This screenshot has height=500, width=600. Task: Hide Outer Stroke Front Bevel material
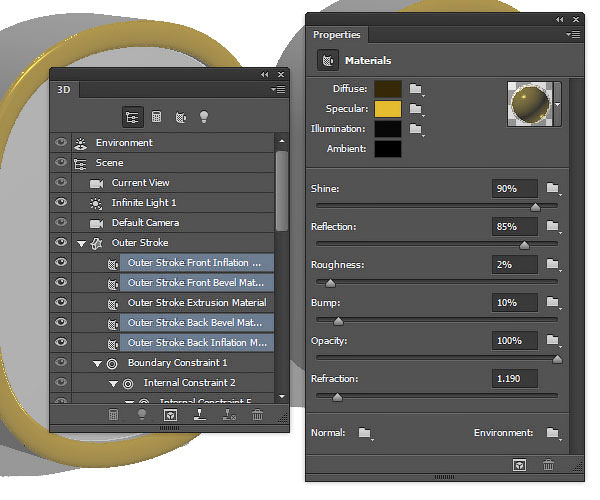pos(61,282)
